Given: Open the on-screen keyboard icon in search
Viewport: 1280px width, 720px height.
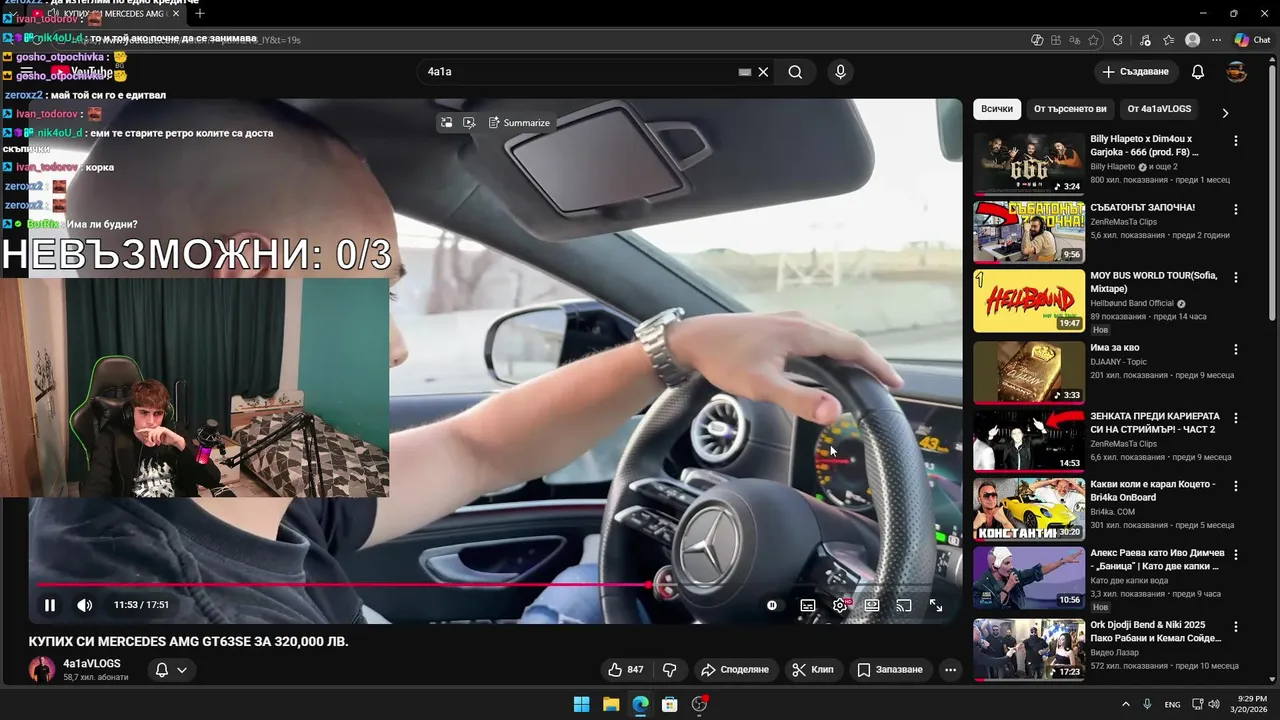Looking at the screenshot, I should 744,72.
